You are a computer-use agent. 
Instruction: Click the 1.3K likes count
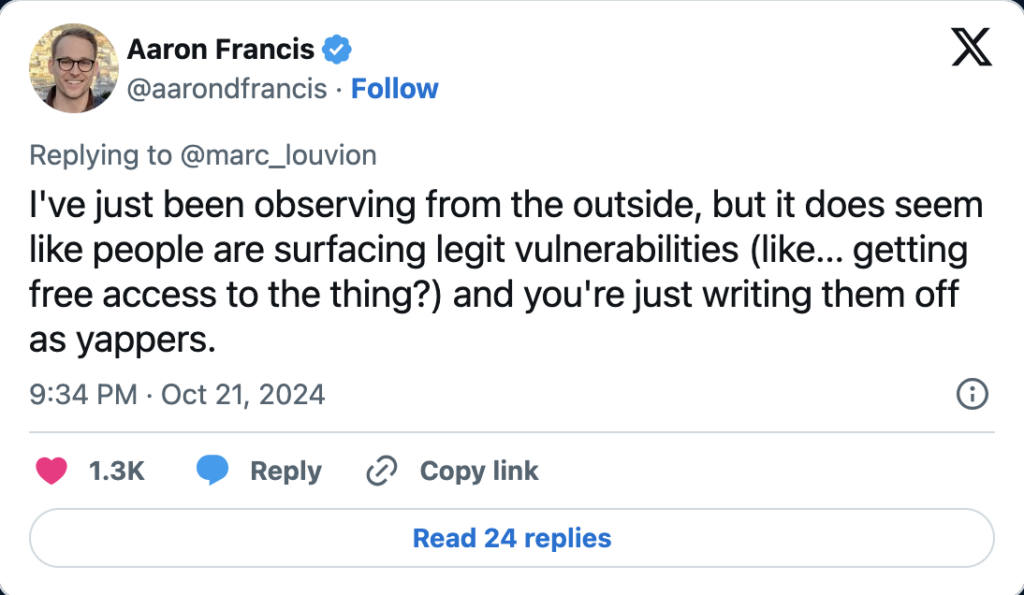116,471
